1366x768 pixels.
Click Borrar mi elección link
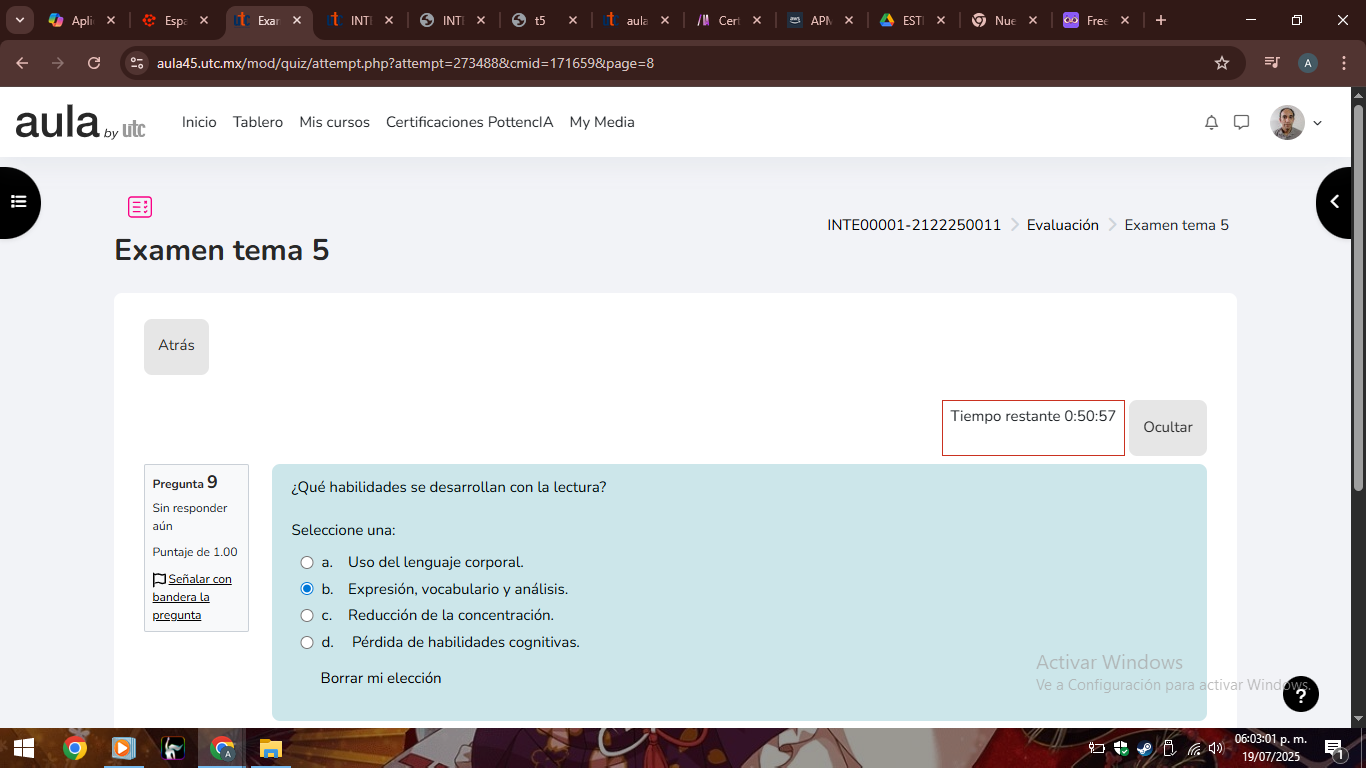pyautogui.click(x=380, y=678)
